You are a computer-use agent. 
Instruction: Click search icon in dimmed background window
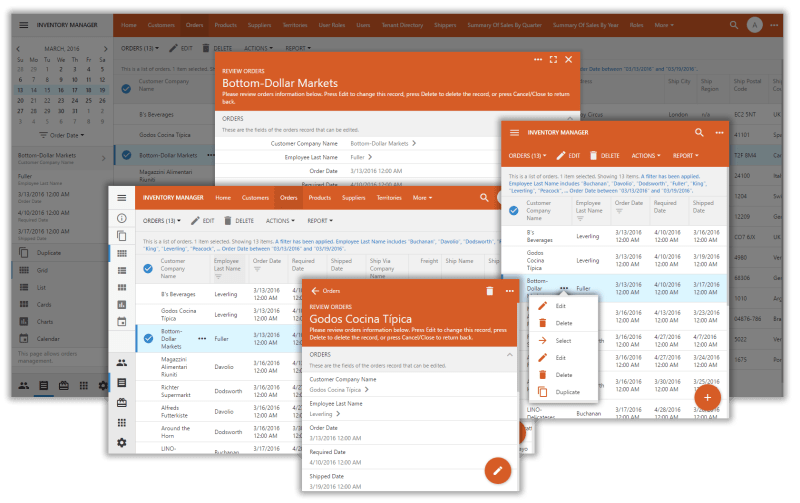coord(734,25)
